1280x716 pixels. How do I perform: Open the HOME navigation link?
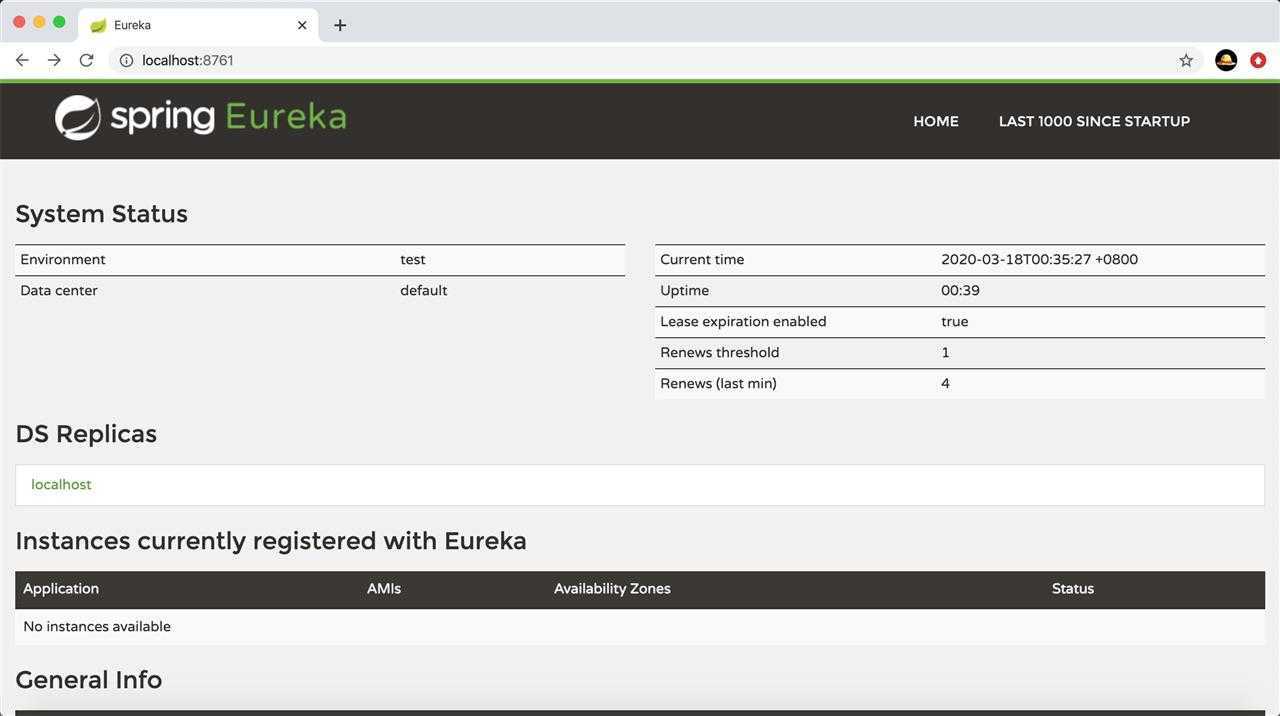tap(936, 121)
